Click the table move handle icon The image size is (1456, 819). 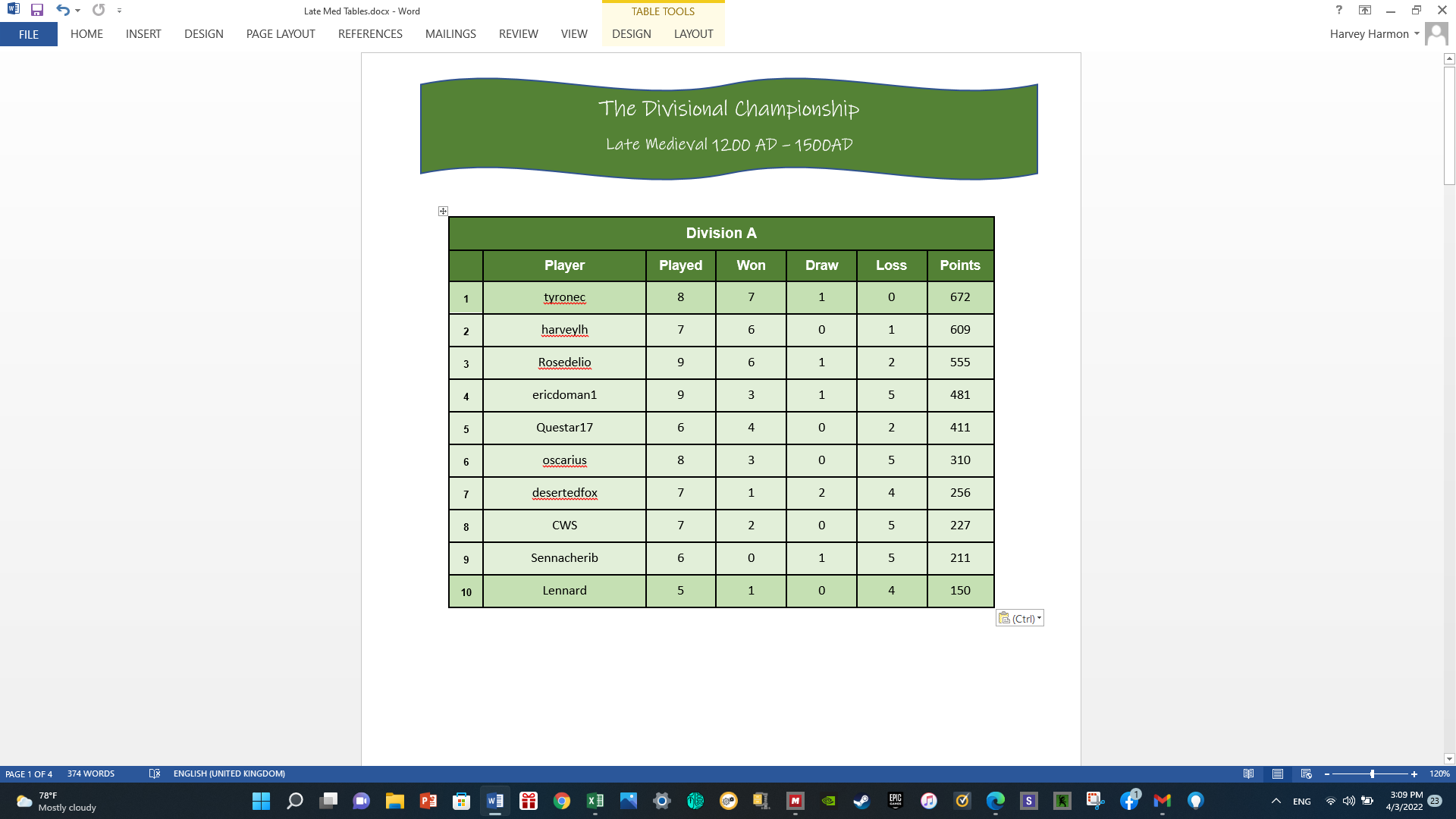click(443, 211)
